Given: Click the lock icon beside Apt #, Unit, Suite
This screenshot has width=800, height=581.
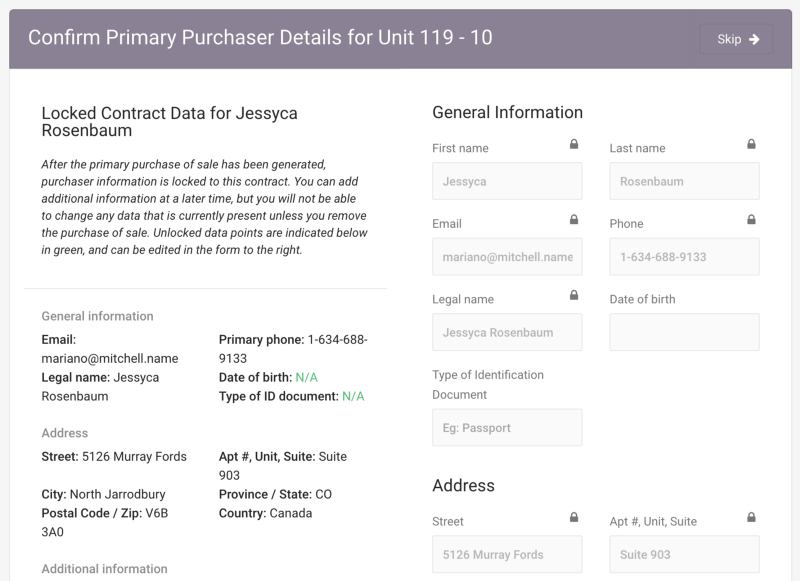Looking at the screenshot, I should [751, 518].
